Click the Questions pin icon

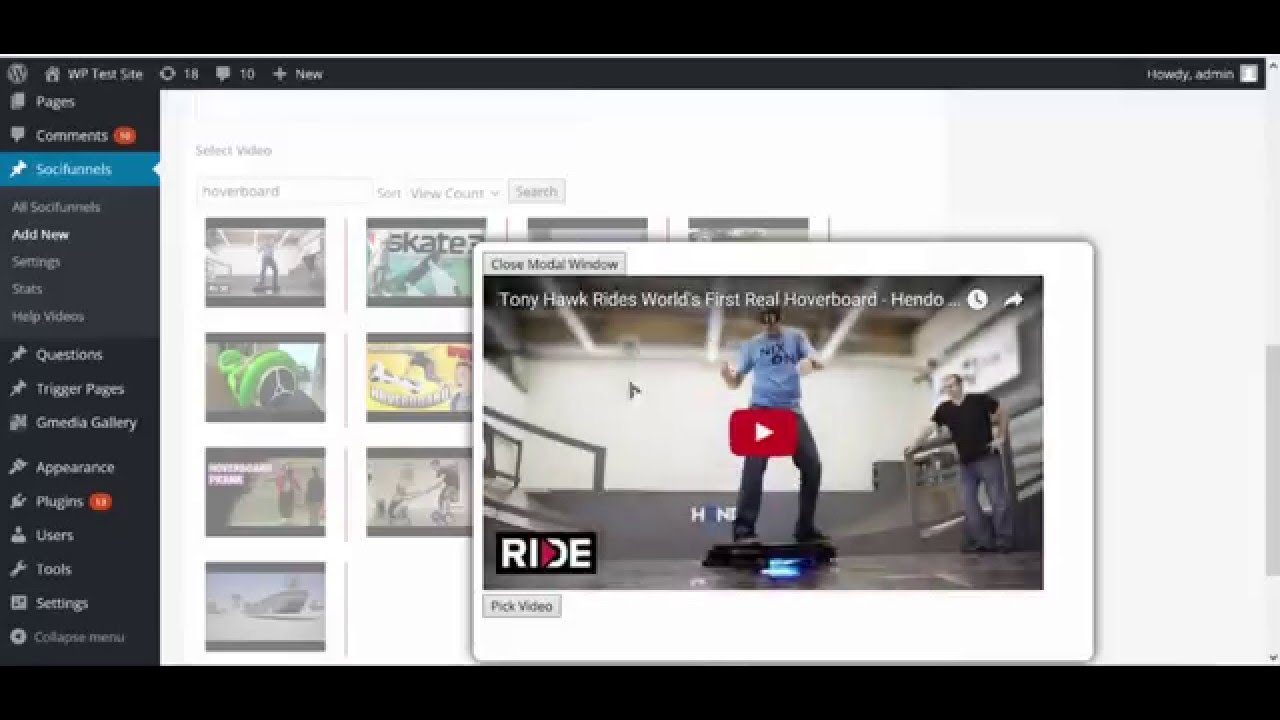click(x=17, y=354)
